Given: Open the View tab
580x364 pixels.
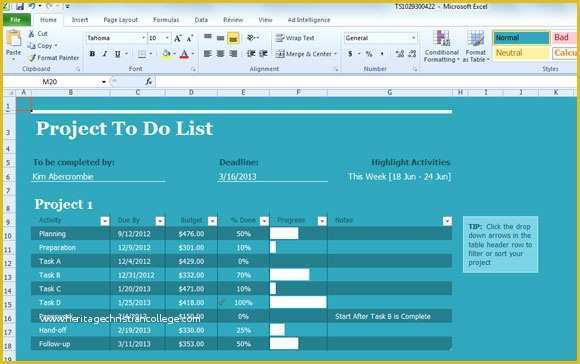Looking at the screenshot, I should click(265, 20).
